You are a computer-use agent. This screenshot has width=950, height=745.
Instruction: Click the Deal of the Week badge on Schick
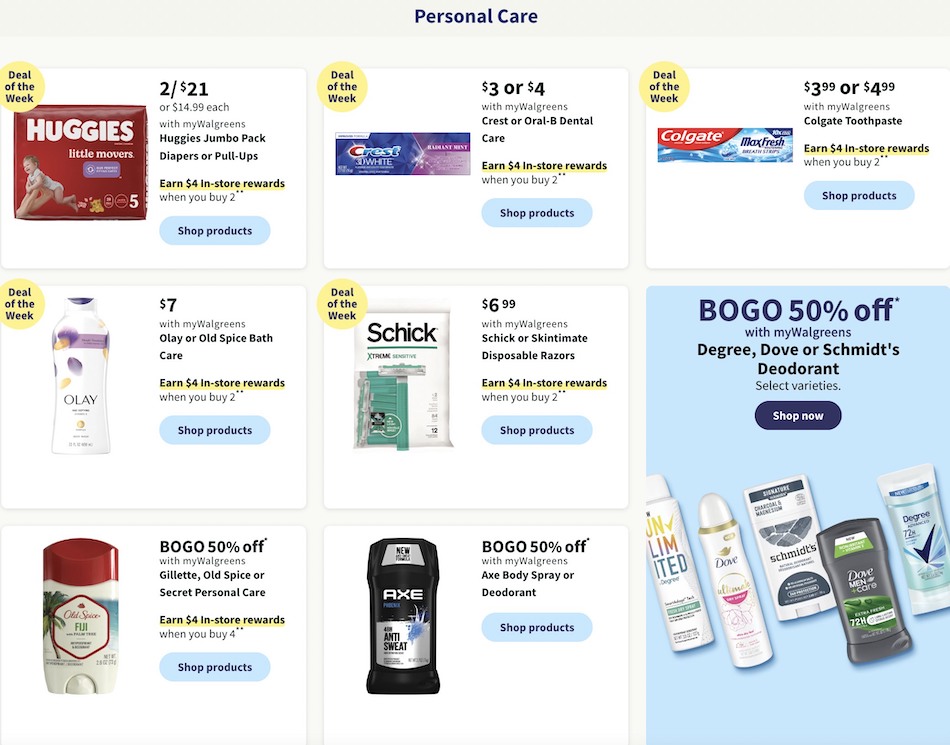pos(342,304)
